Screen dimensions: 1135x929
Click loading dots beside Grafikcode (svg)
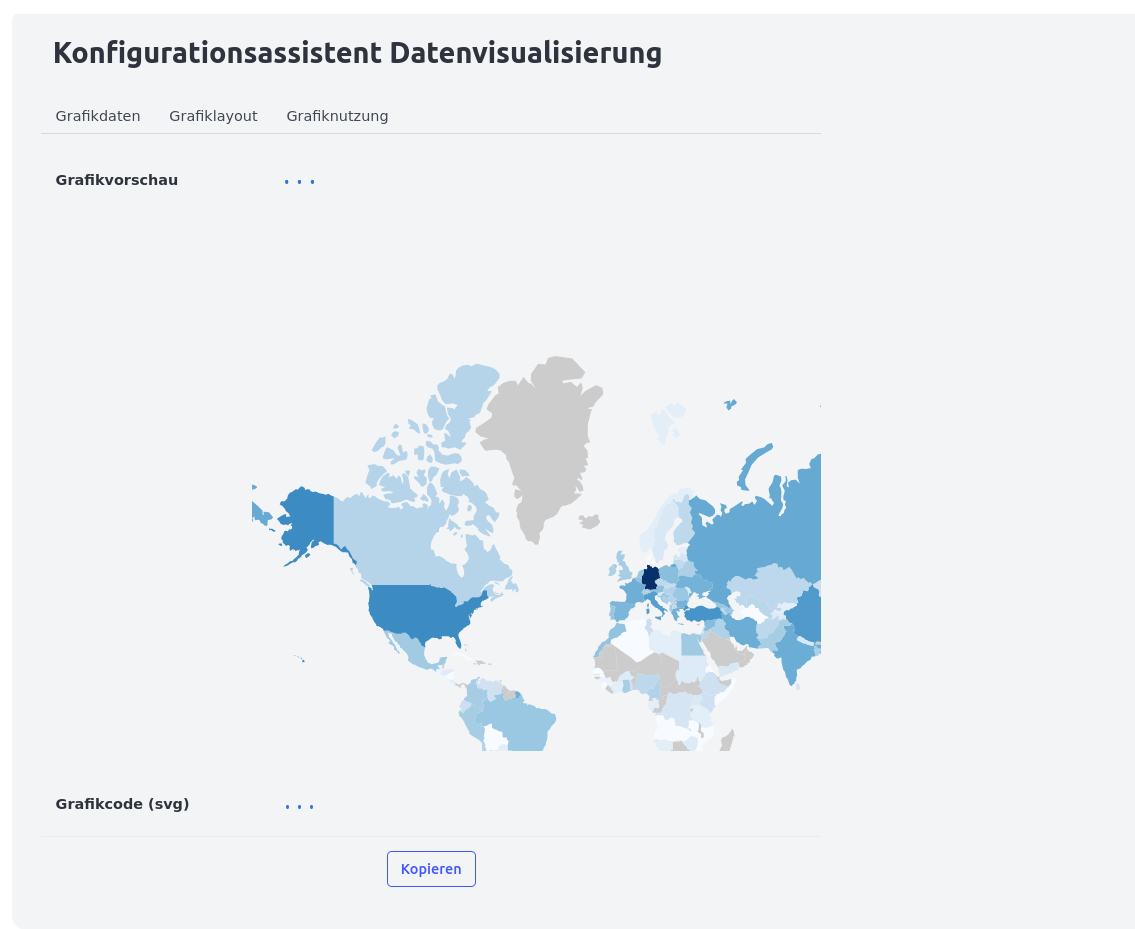pos(299,806)
